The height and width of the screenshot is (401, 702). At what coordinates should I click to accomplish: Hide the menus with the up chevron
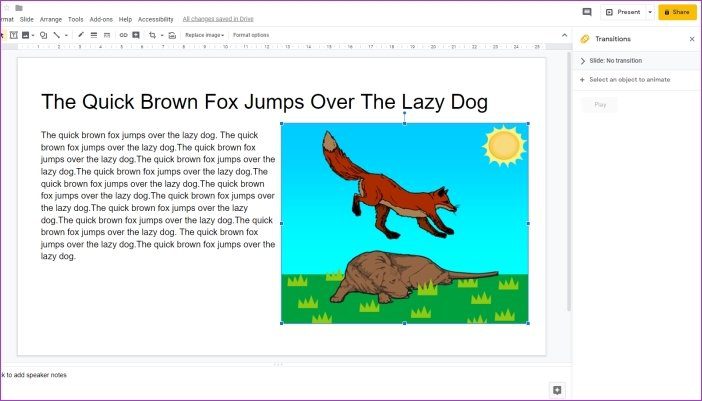point(564,35)
